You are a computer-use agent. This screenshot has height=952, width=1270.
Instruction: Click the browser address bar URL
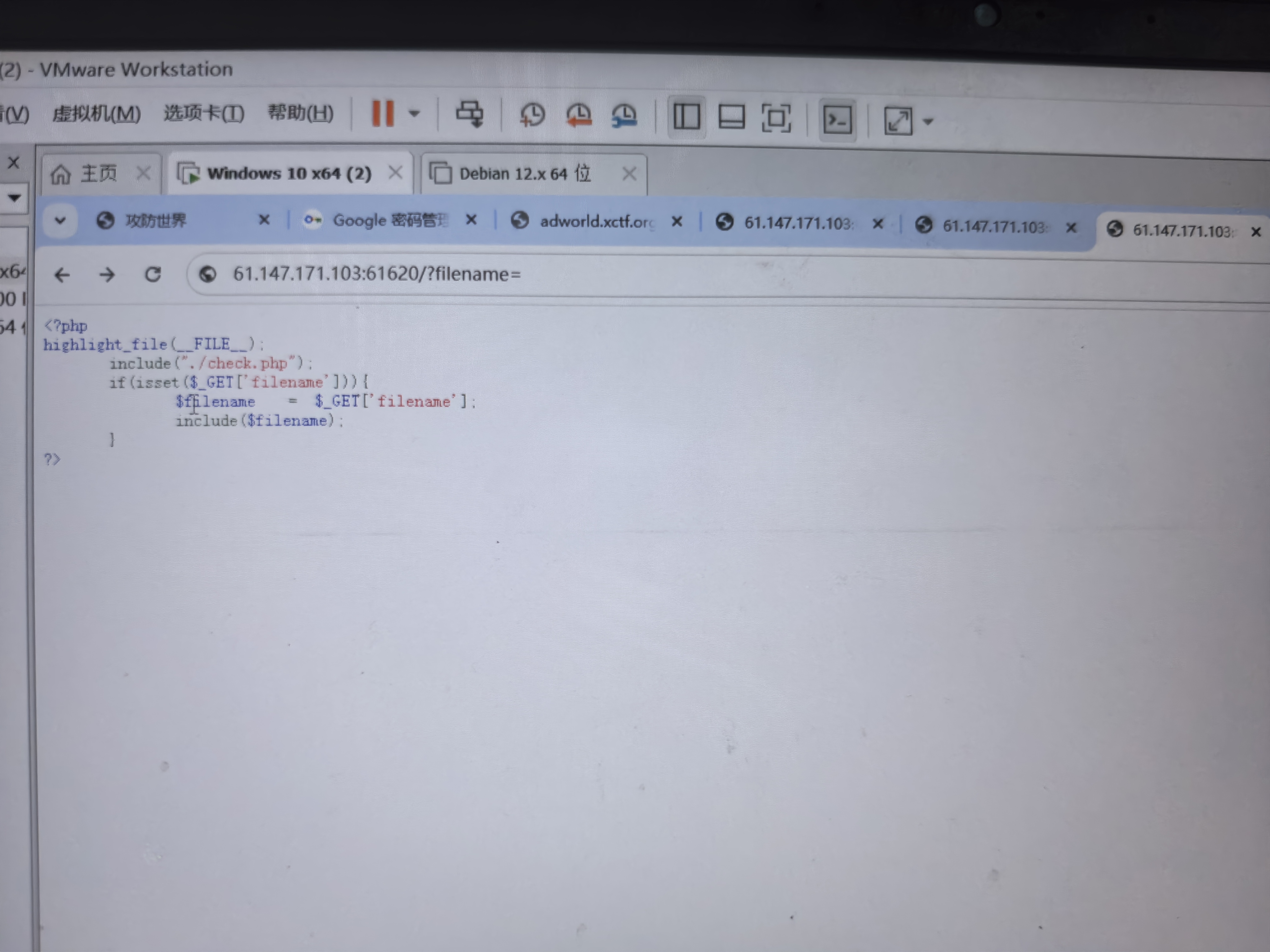coord(377,274)
